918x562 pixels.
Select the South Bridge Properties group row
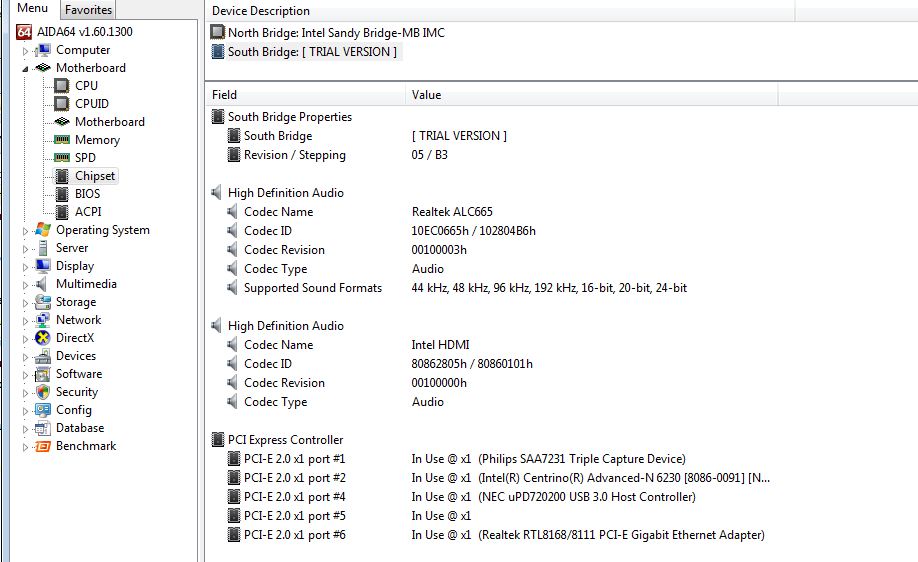pos(282,116)
